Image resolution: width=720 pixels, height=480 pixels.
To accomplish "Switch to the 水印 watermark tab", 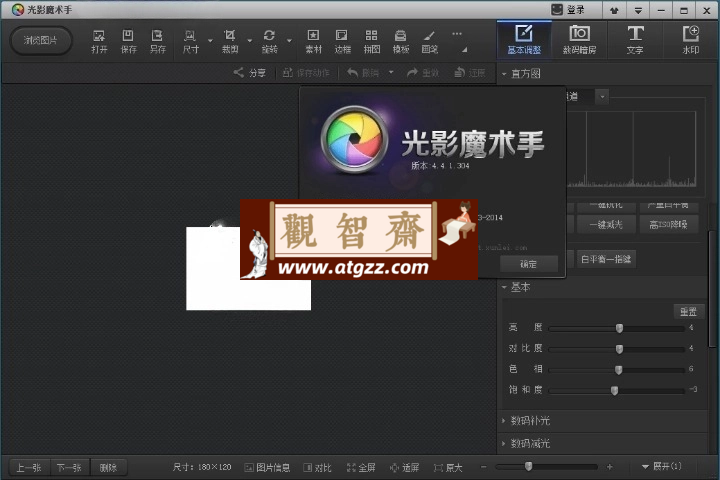I will 691,40.
